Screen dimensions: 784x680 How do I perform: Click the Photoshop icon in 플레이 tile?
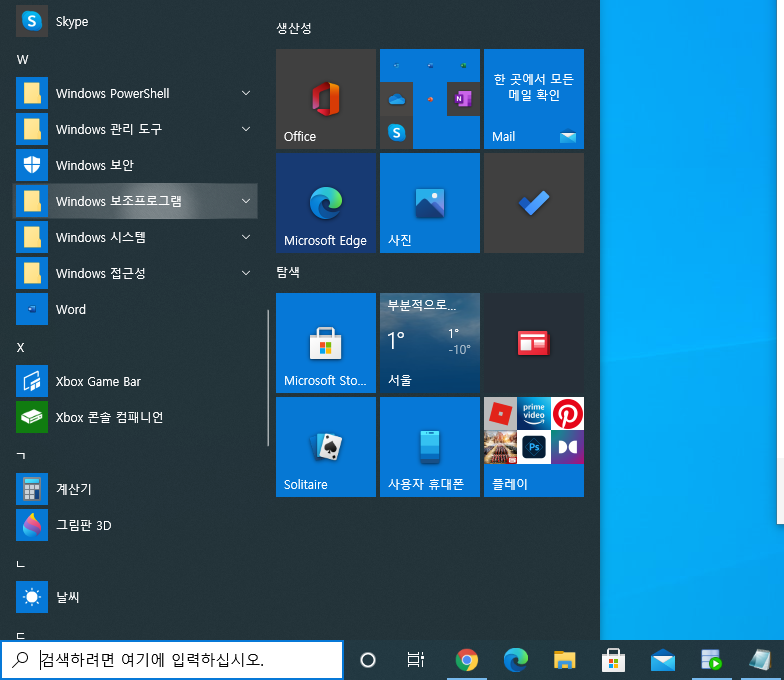point(534,447)
